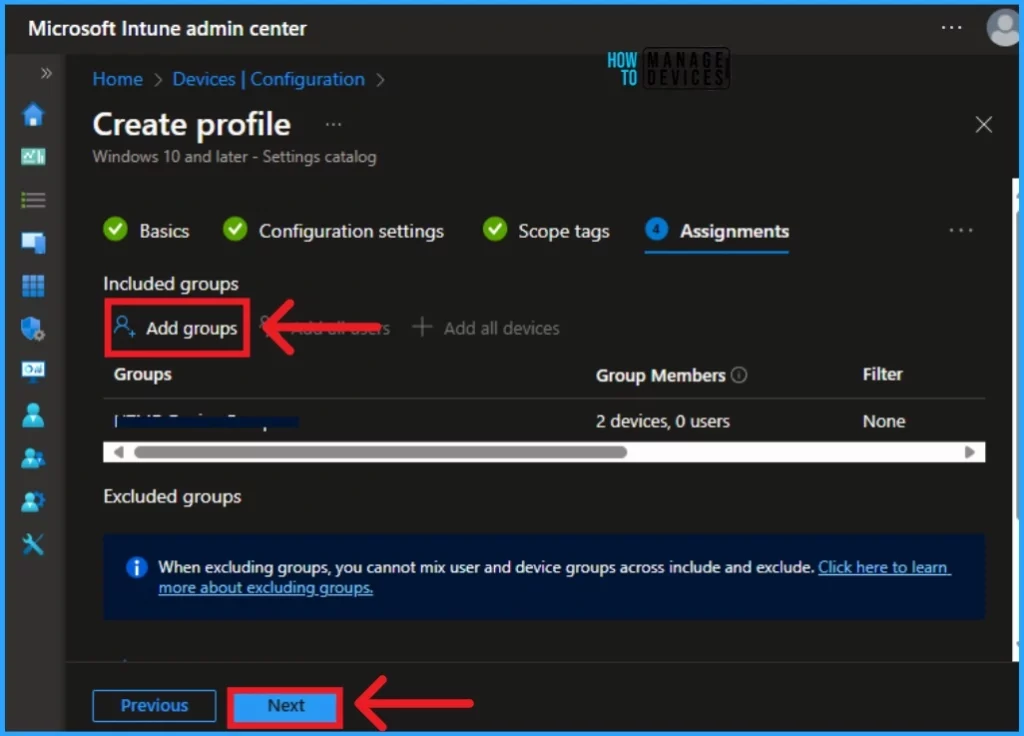Screen dimensions: 1024x736
Task: Open the top header ellipsis menu
Action: [951, 28]
